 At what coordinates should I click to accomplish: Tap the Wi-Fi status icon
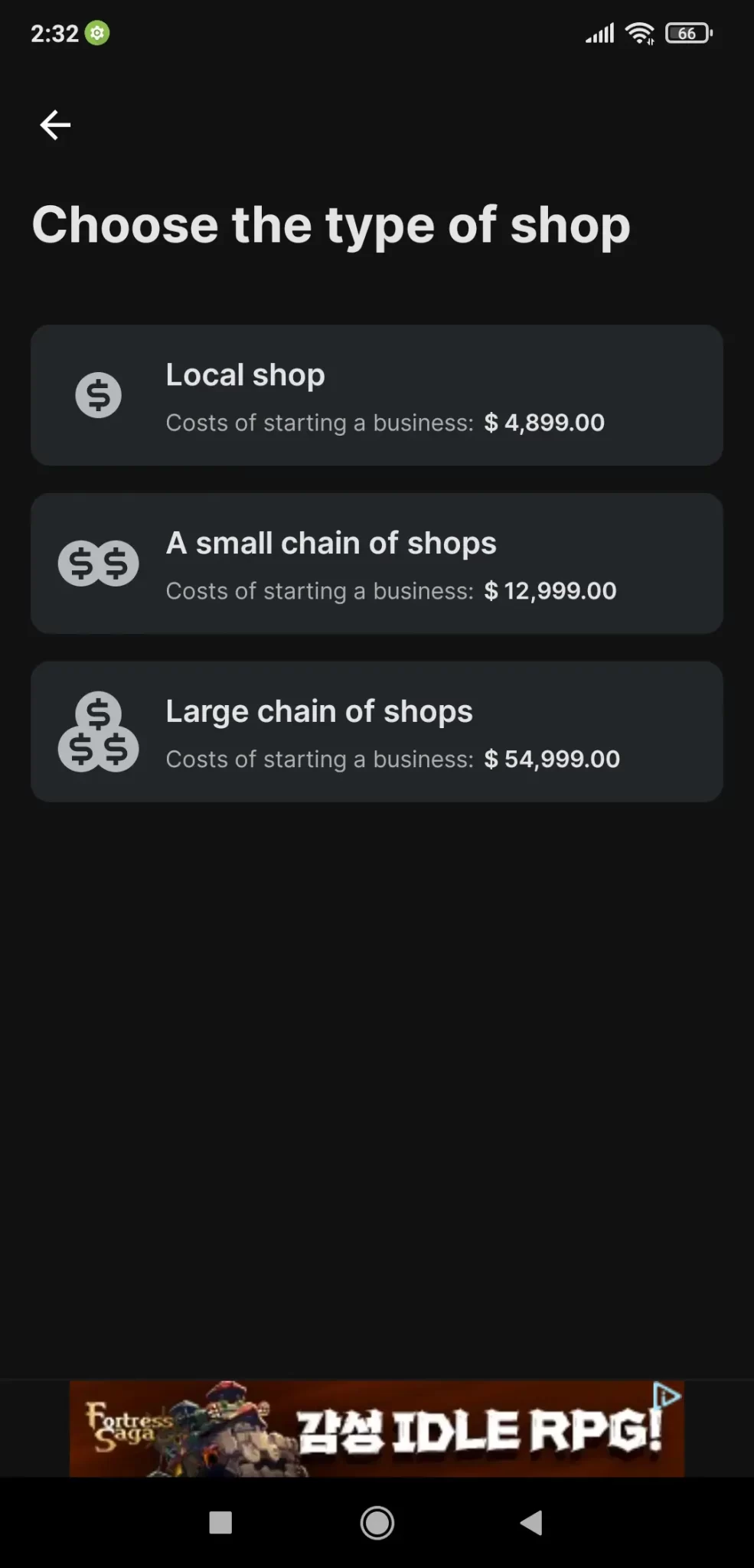639,34
